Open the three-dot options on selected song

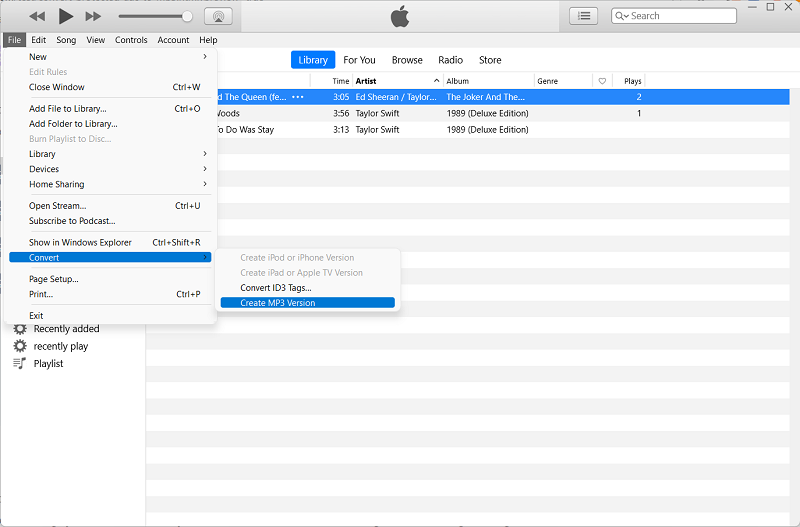[298, 97]
